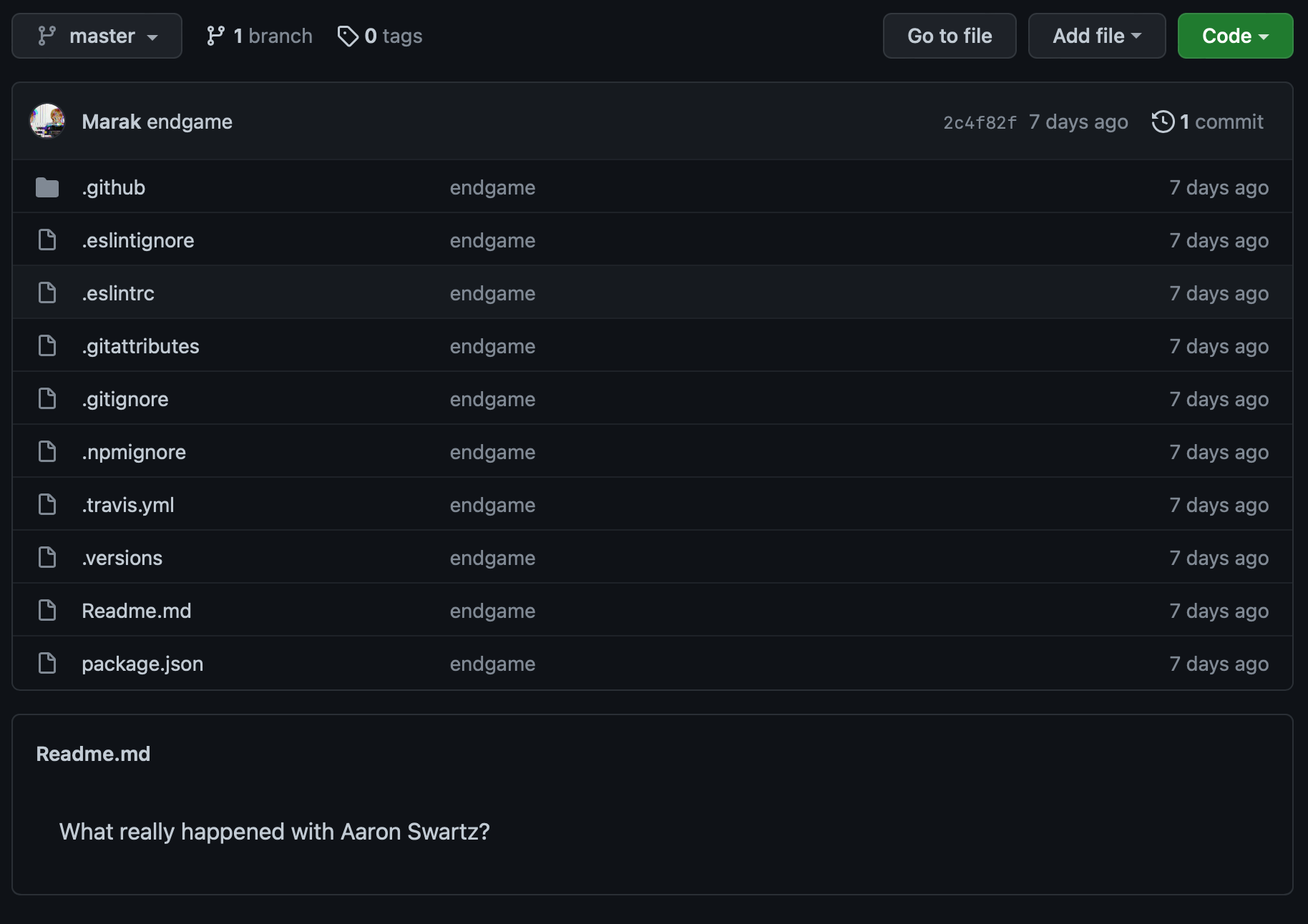The image size is (1308, 924).
Task: Open the .gitattributes file
Action: click(140, 346)
